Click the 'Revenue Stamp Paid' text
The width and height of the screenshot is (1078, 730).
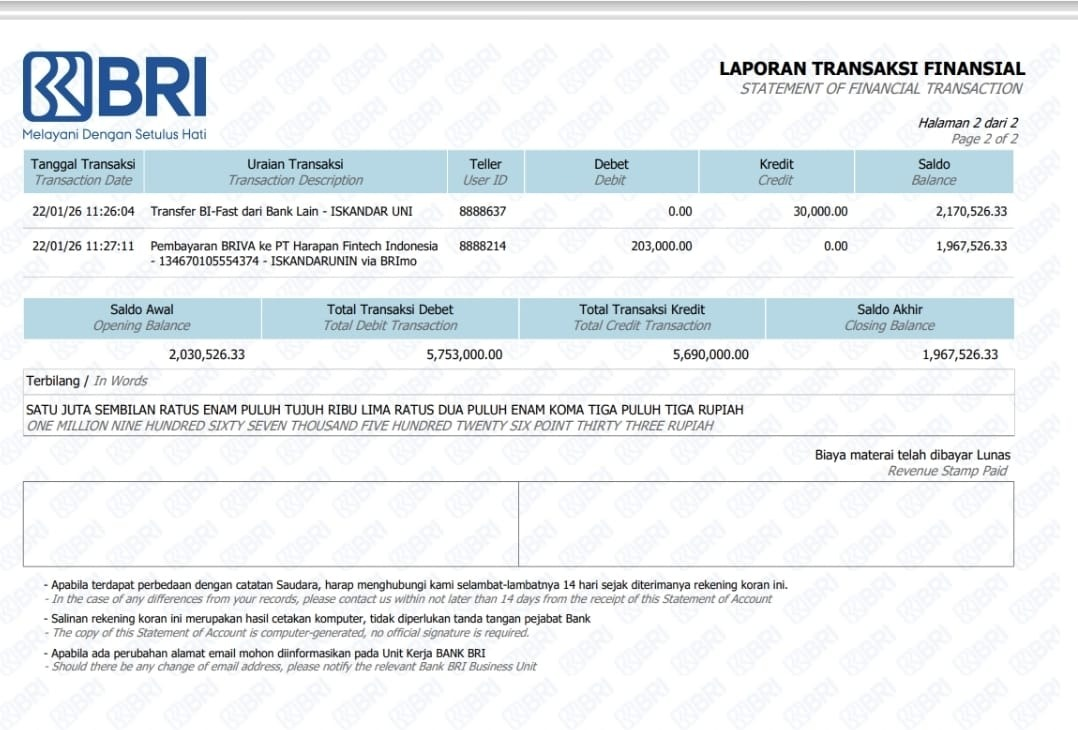pos(947,471)
